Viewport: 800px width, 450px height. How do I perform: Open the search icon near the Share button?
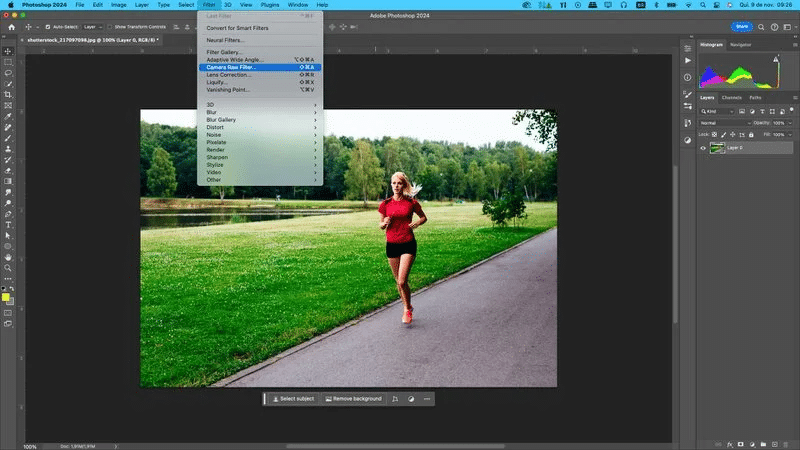tap(761, 27)
